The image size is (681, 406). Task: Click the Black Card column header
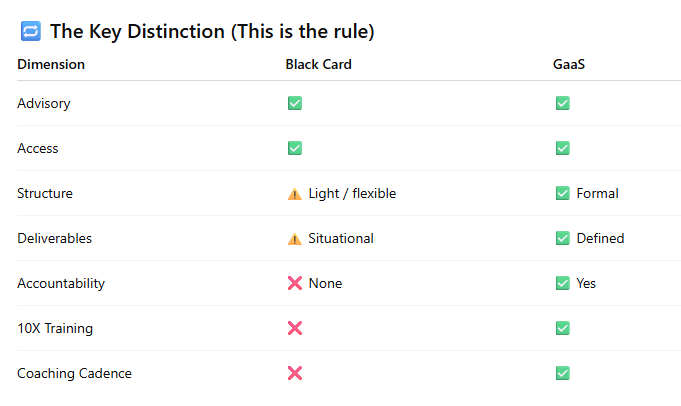click(x=318, y=65)
